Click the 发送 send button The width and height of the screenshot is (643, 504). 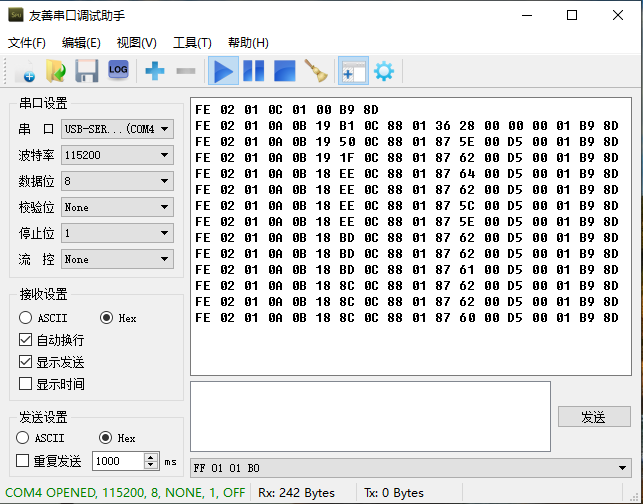pyautogui.click(x=594, y=417)
